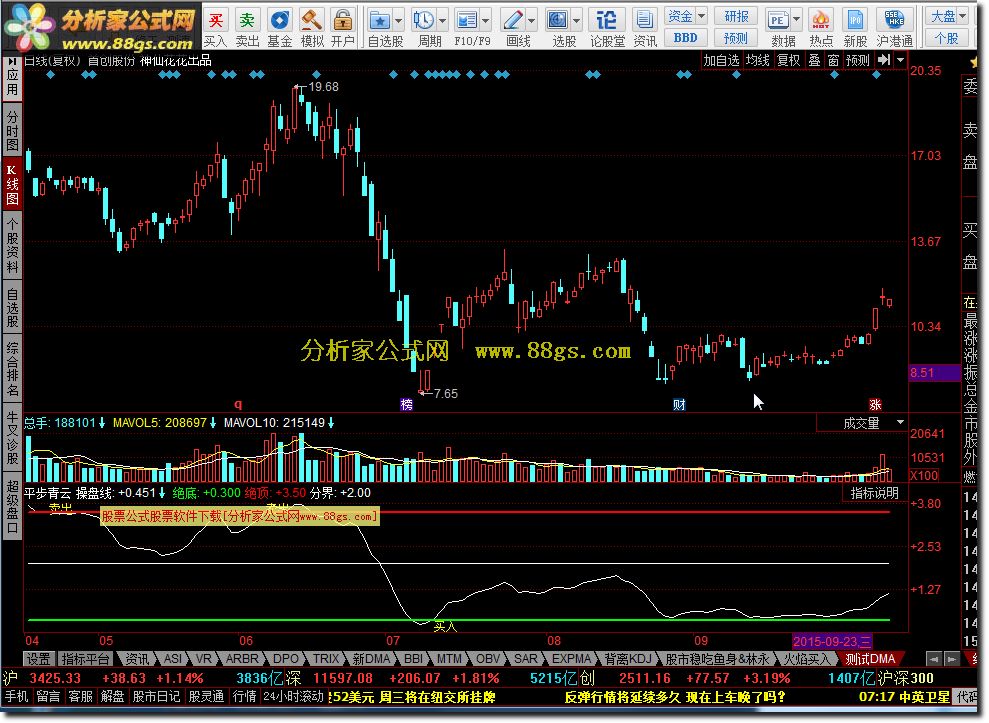Viewport: 989px width, 723px height.
Task: Open the 资讯 news document icon
Action: tap(644, 21)
